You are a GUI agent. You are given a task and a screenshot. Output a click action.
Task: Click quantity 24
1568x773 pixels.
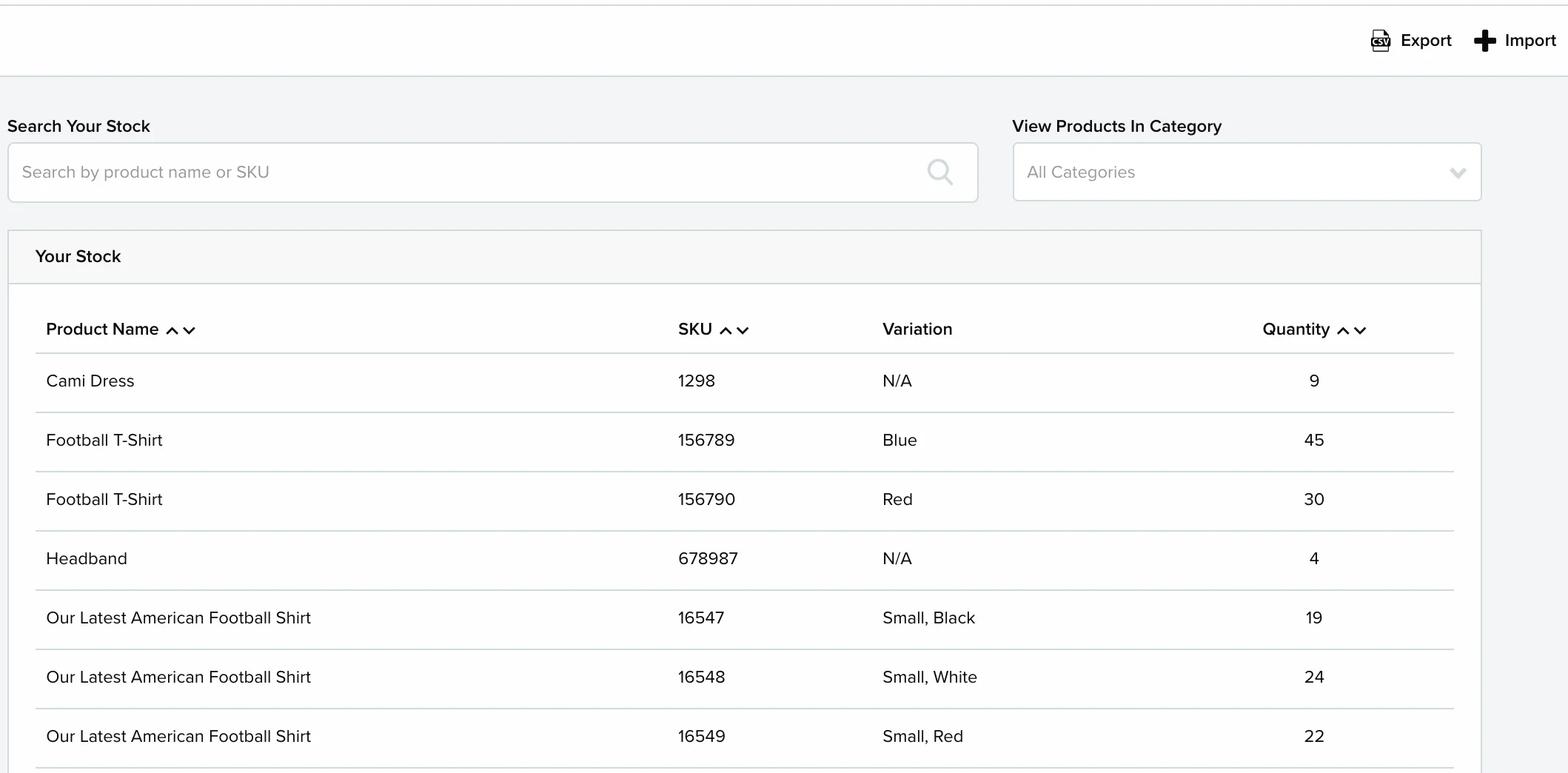[1314, 677]
